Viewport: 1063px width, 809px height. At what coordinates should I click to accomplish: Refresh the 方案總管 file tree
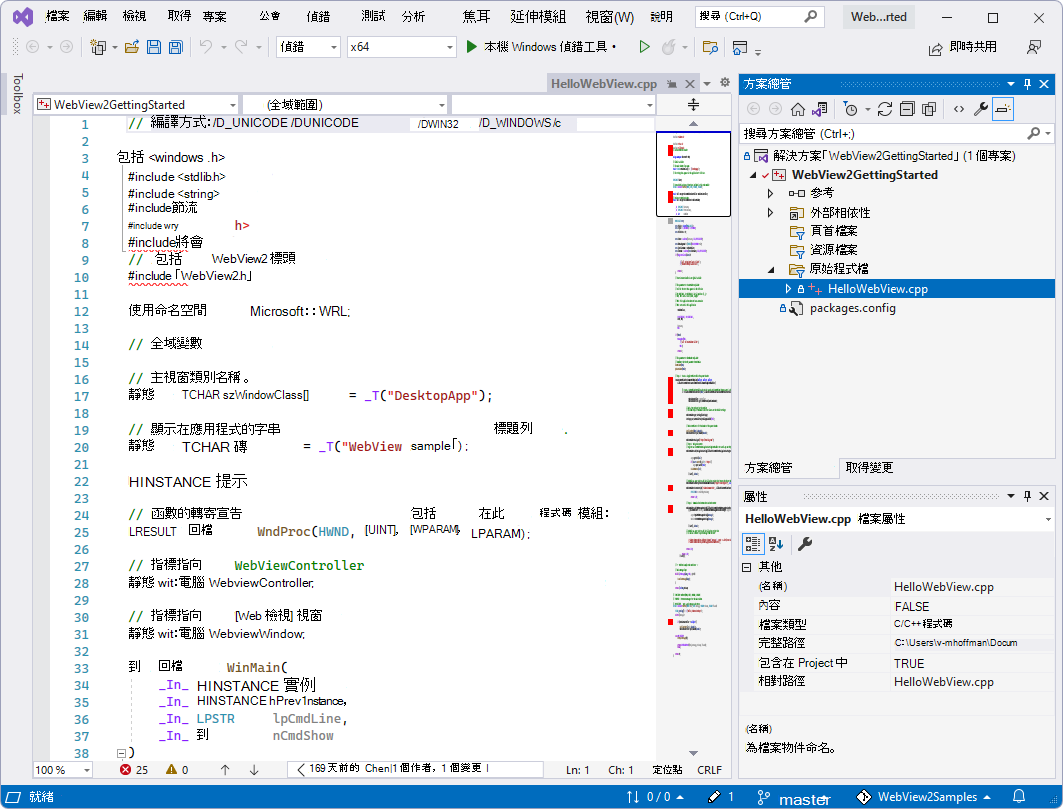pyautogui.click(x=886, y=108)
